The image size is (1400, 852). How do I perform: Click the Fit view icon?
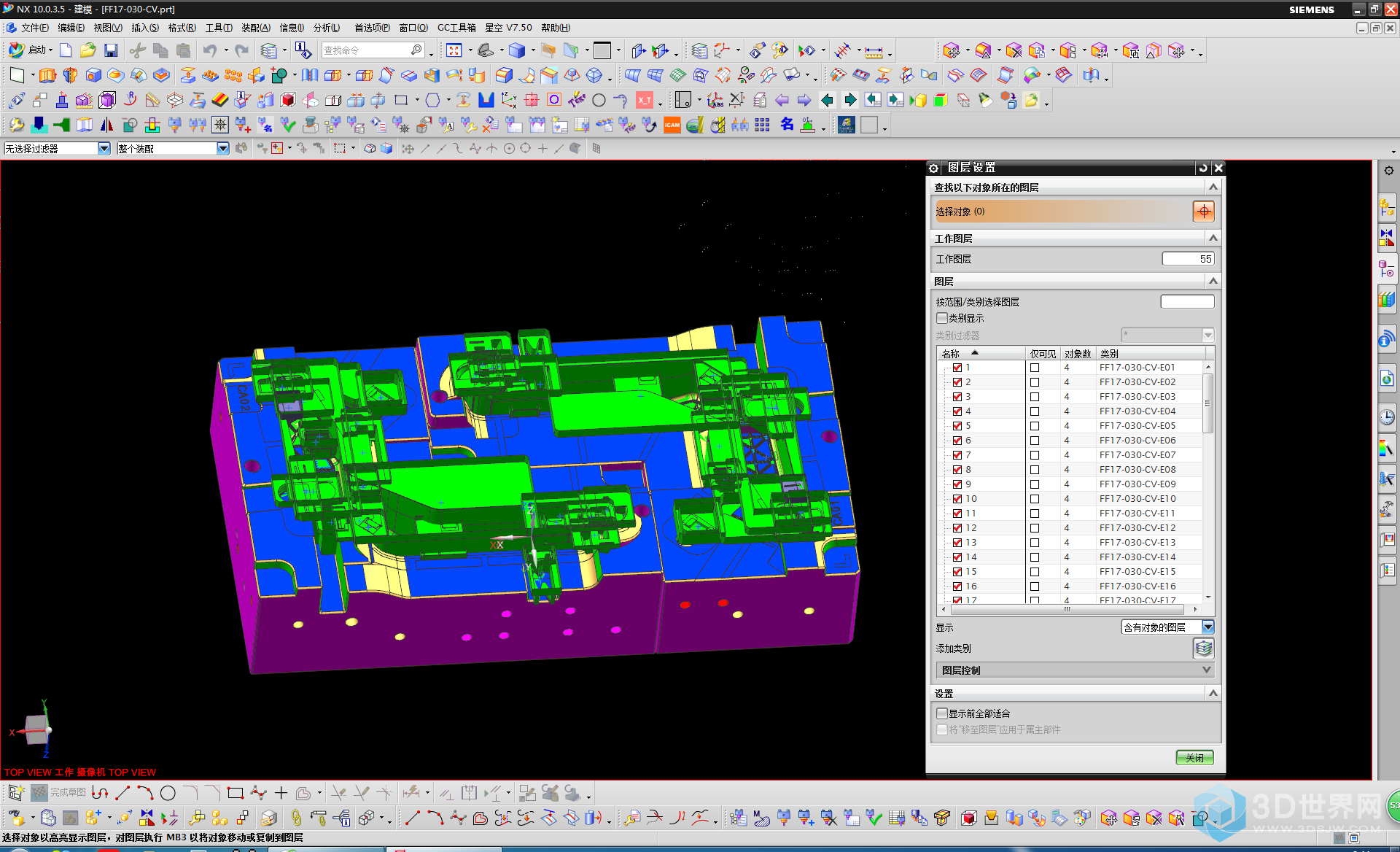(x=454, y=50)
